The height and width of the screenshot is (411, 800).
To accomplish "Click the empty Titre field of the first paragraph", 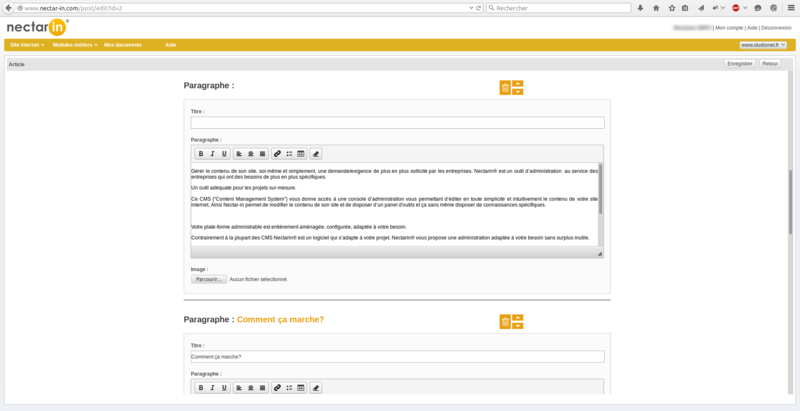I will tap(397, 122).
